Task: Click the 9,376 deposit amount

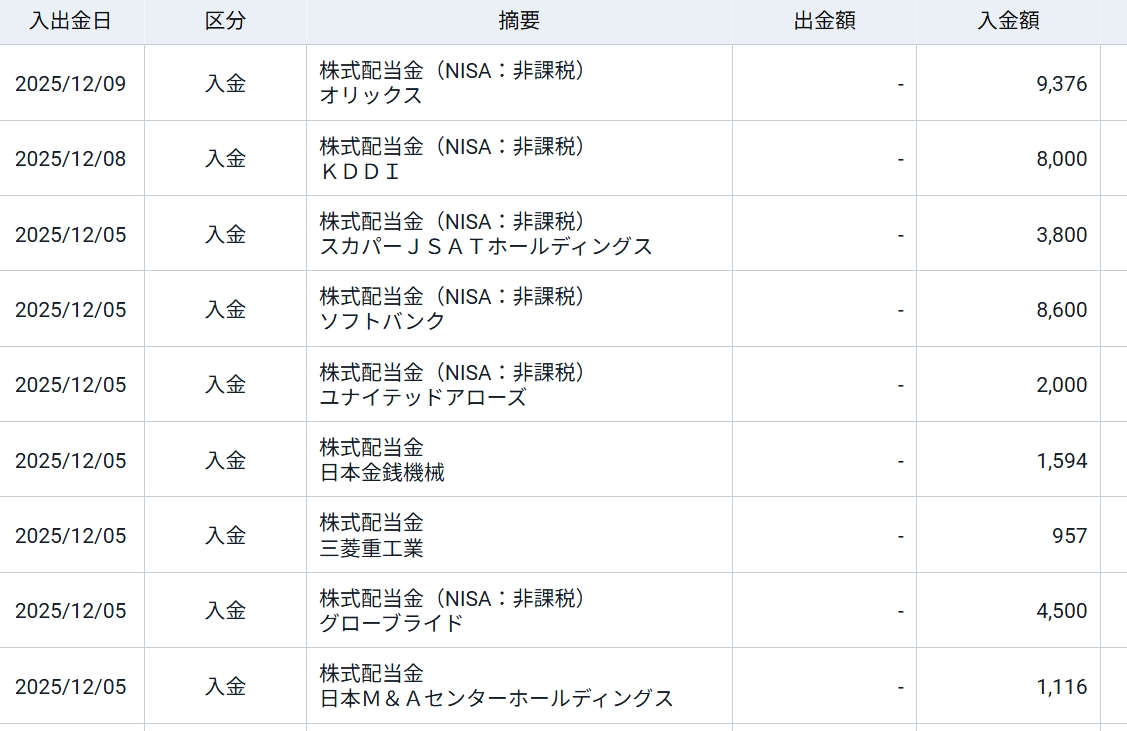Action: click(x=1061, y=84)
